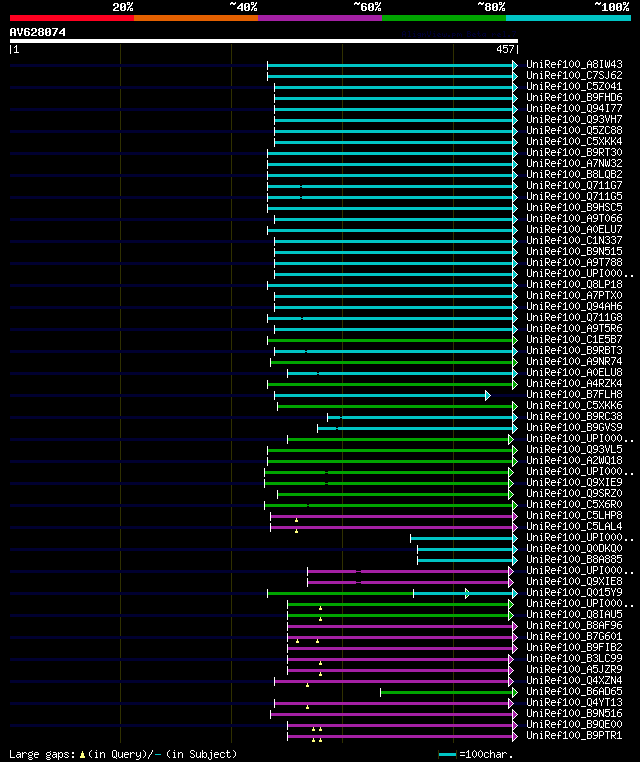640x762 pixels.
Task: Select the UniRef100_B9N515 hit
Action: pos(574,251)
